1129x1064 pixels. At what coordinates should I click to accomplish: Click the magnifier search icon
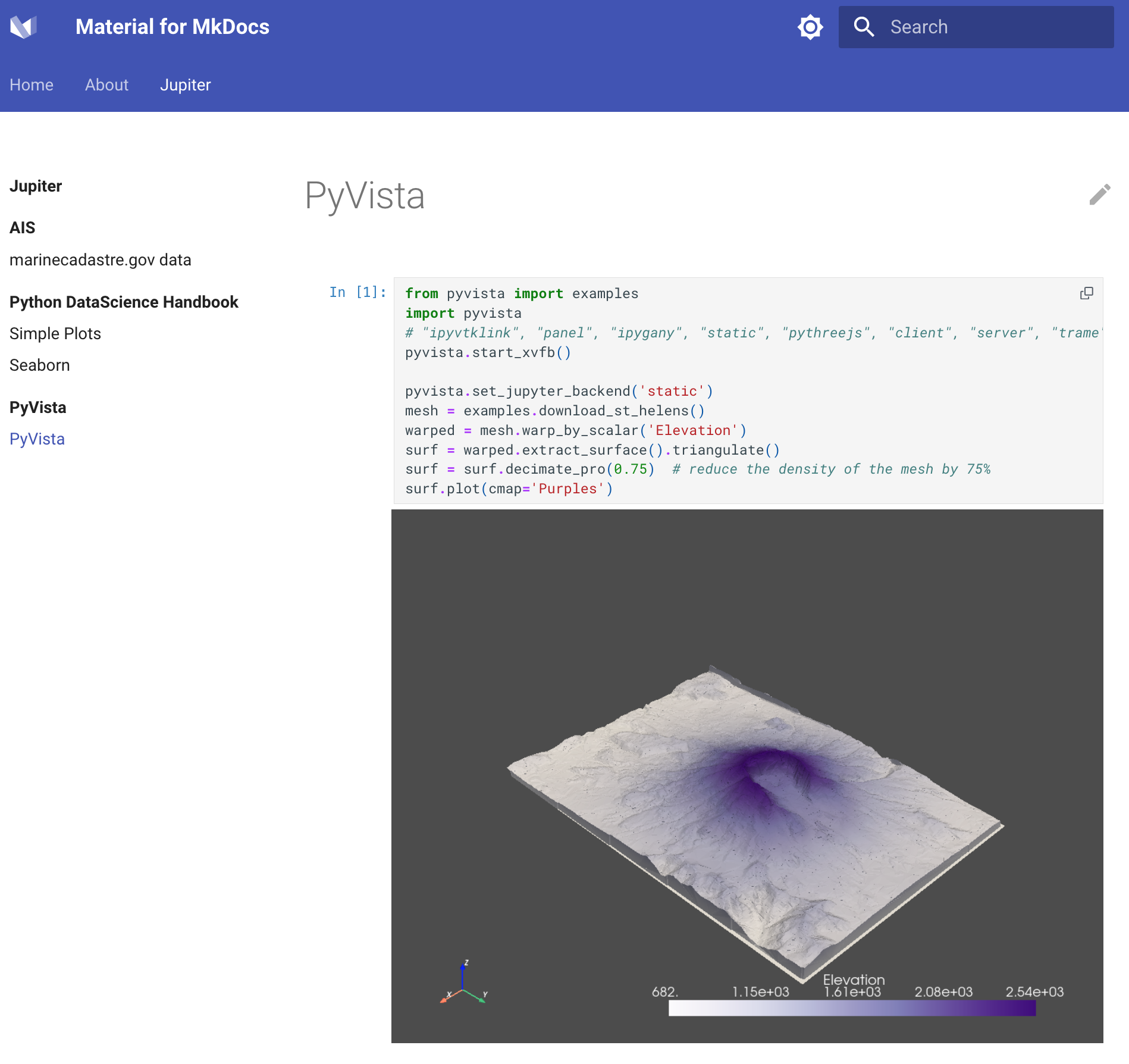pos(864,27)
